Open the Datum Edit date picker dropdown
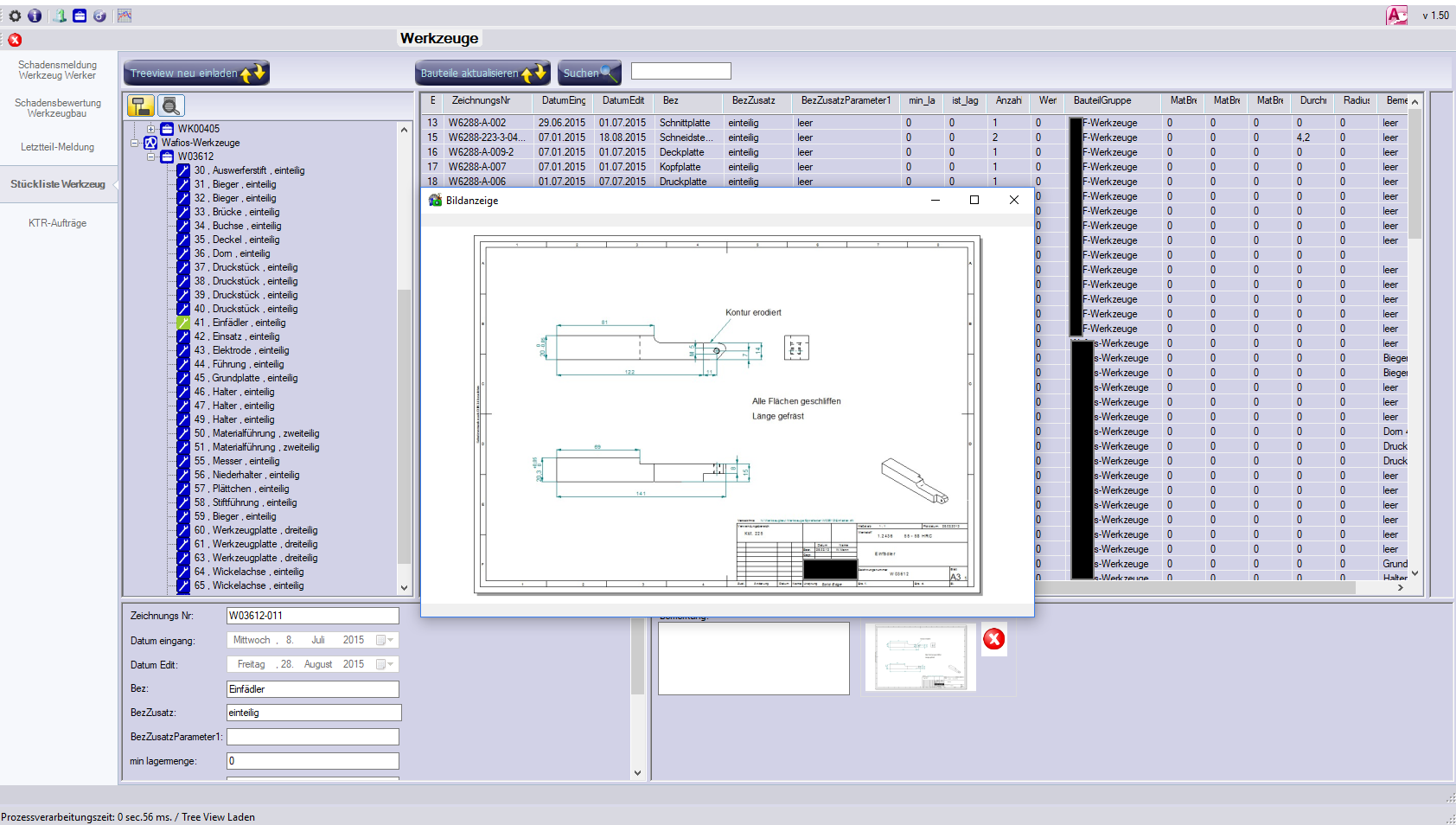The height and width of the screenshot is (825, 1456). (386, 664)
